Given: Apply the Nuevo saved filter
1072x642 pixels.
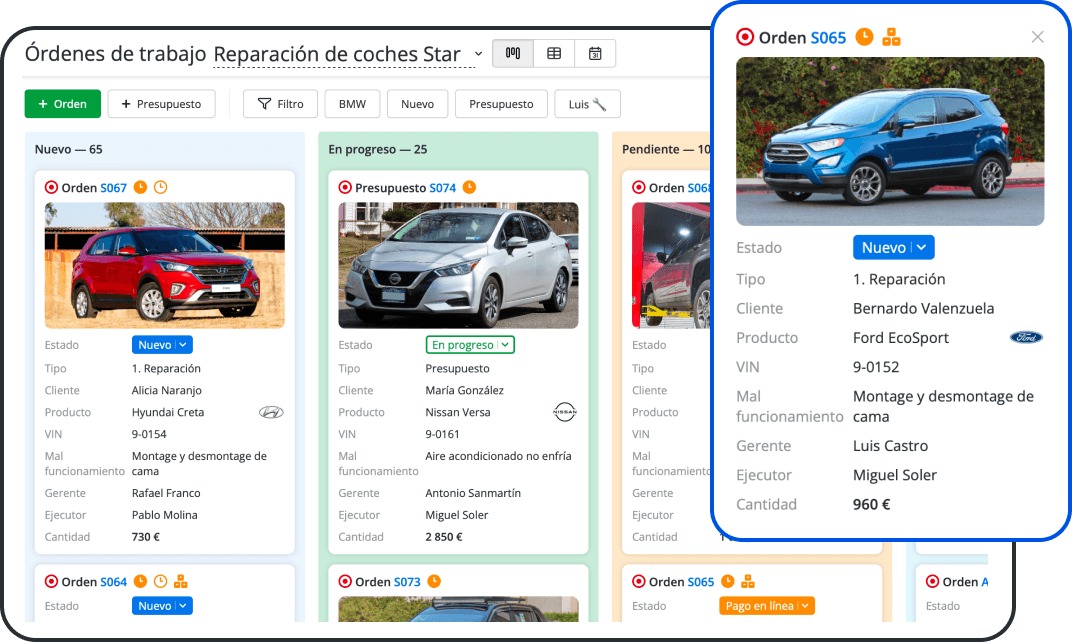Looking at the screenshot, I should click(417, 104).
